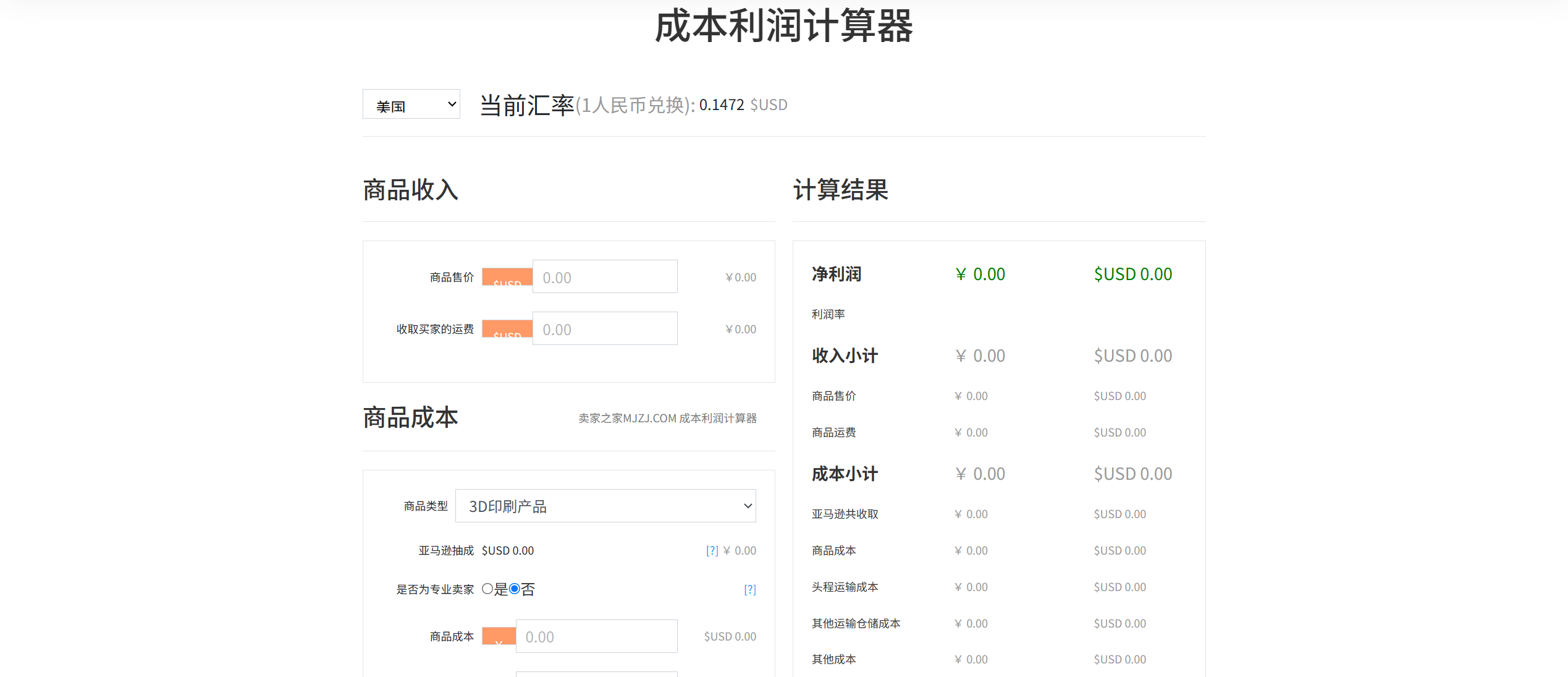Click the exchange rate value 0.1472
Image resolution: width=1568 pixels, height=677 pixels.
[x=722, y=105]
